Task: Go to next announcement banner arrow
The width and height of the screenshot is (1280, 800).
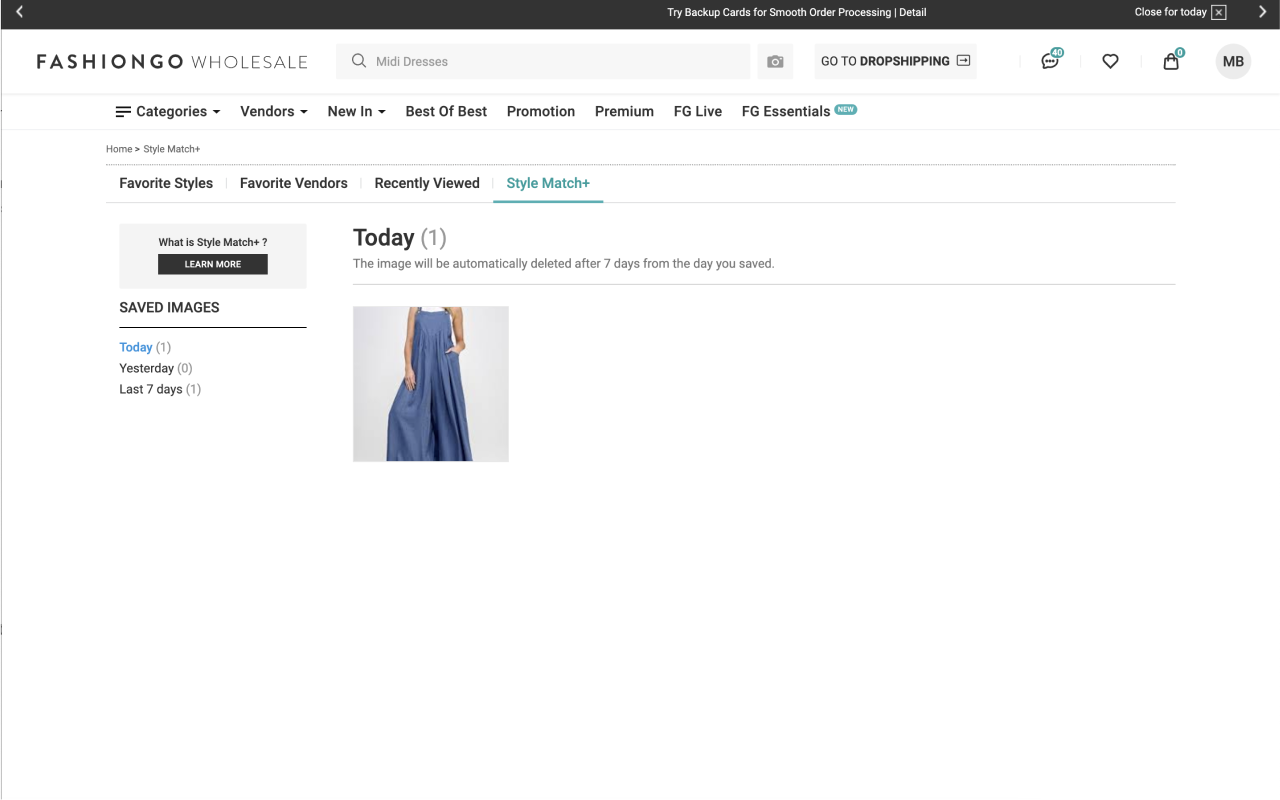Action: 1262,12
